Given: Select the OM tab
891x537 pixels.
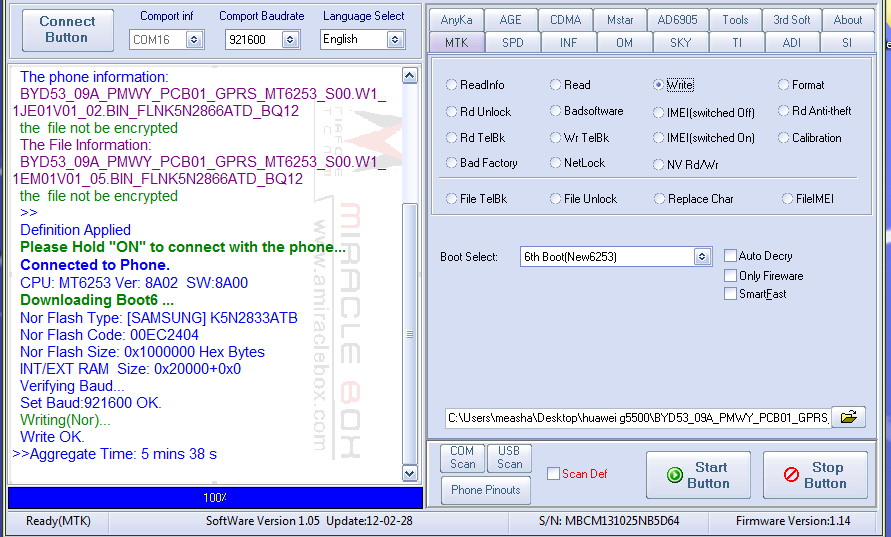Looking at the screenshot, I should point(624,43).
